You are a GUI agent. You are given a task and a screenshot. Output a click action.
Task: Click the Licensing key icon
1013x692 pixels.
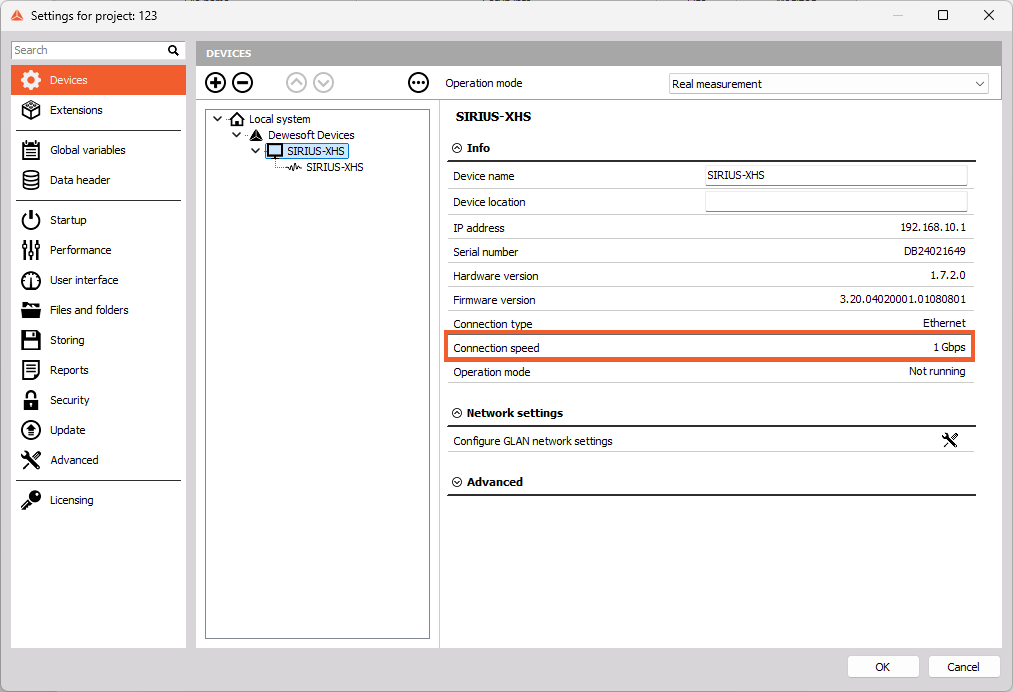pyautogui.click(x=30, y=500)
